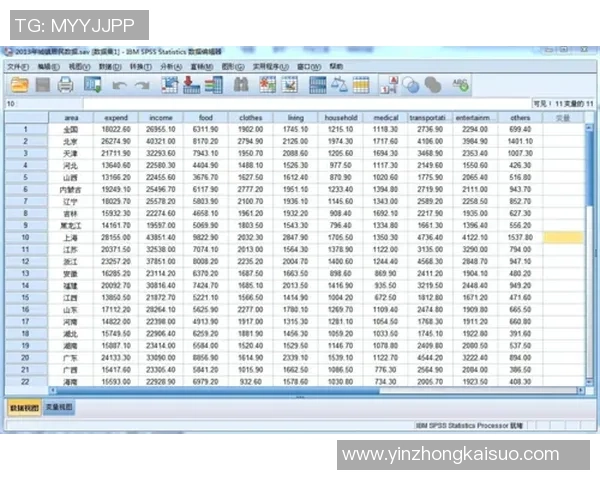Click the Redo arrow icon
The image size is (600, 480).
coord(142,86)
